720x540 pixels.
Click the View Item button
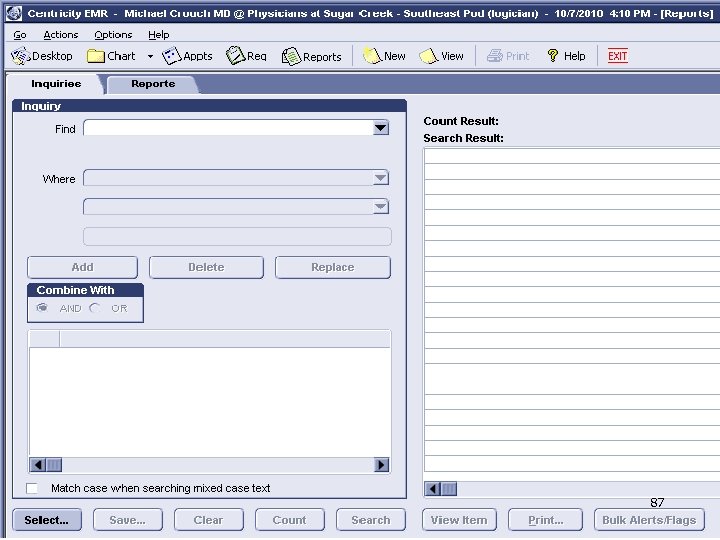pos(459,520)
